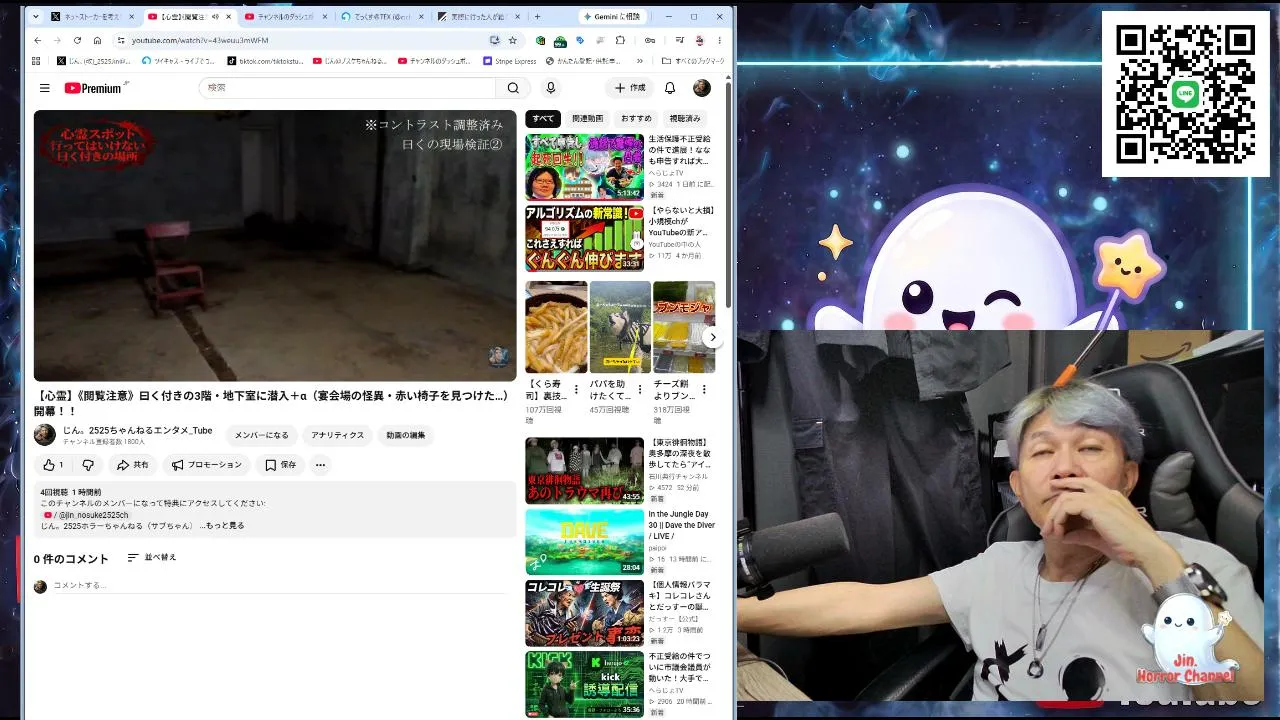1280x720 pixels.
Task: Open the 並べ替え comment sort menu
Action: [x=152, y=558]
